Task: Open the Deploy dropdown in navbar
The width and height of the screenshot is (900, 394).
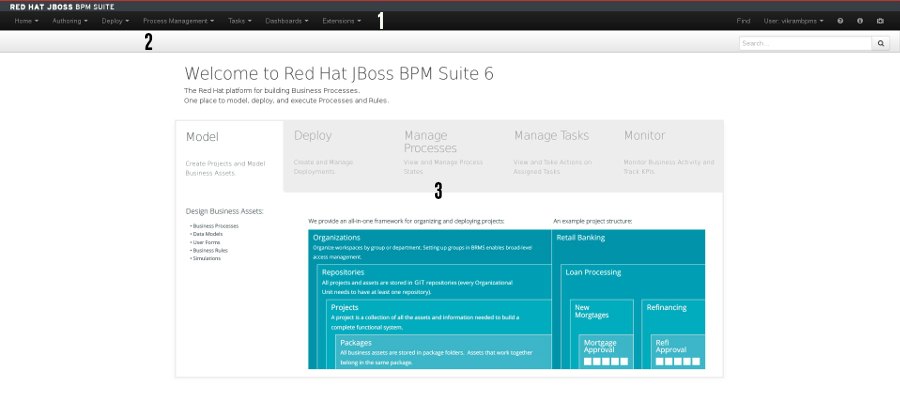Action: pos(115,21)
